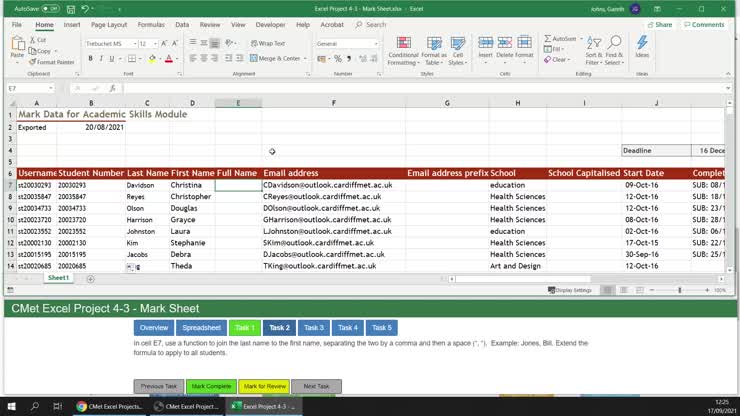Open the Merge & Center dropdown arrow

coord(305,59)
